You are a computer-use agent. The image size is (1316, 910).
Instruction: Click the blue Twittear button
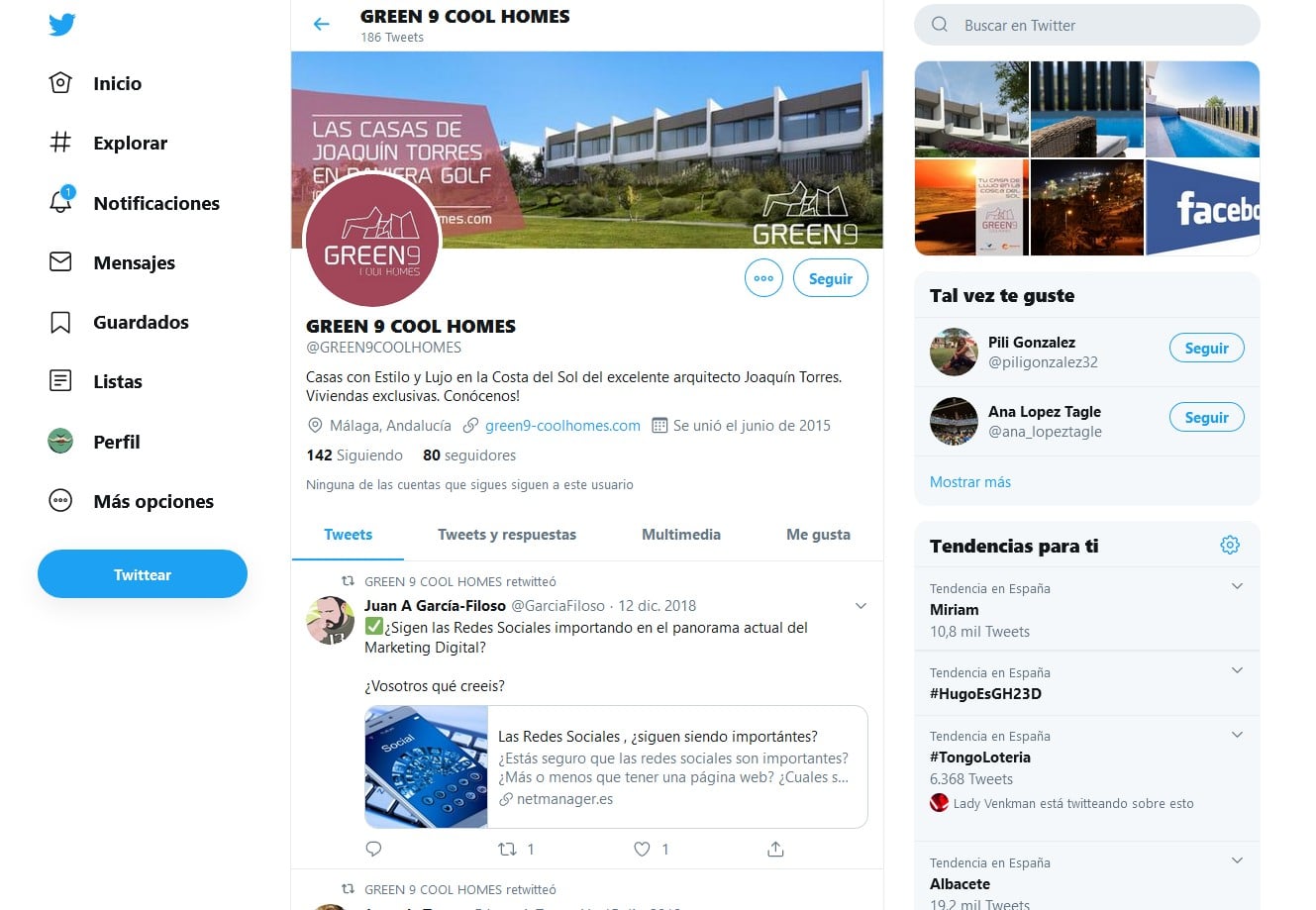[143, 574]
